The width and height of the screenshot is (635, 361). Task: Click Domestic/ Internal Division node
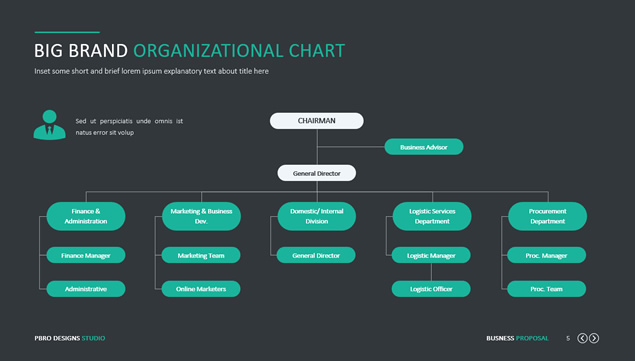tap(317, 216)
